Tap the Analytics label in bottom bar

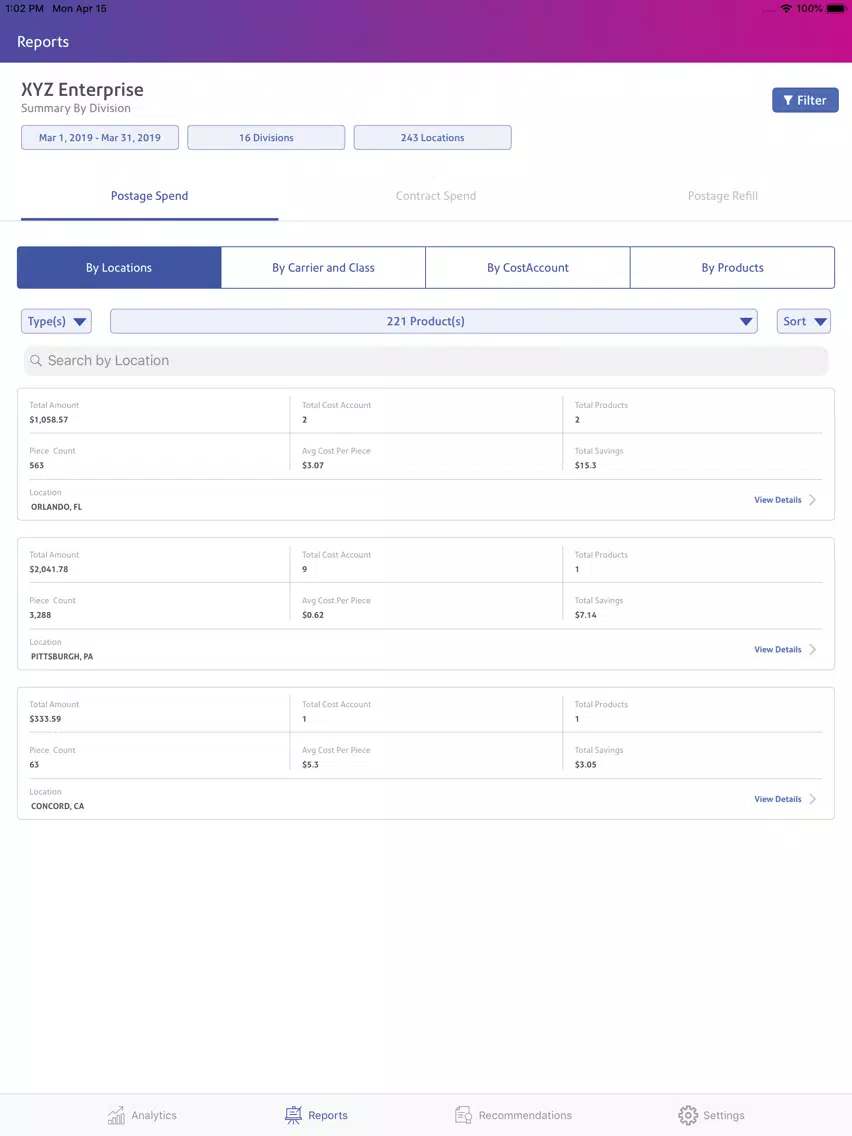coord(154,1115)
